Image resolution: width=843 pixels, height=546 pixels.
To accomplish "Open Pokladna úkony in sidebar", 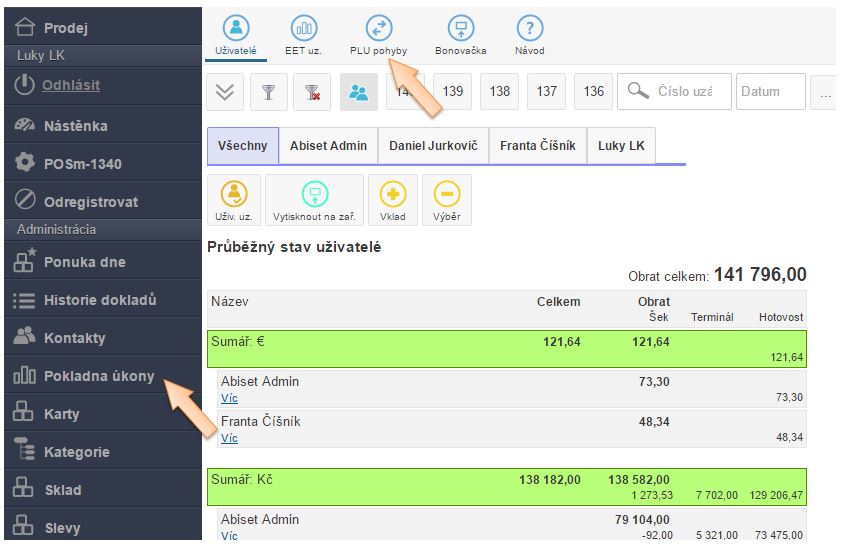I will click(99, 376).
